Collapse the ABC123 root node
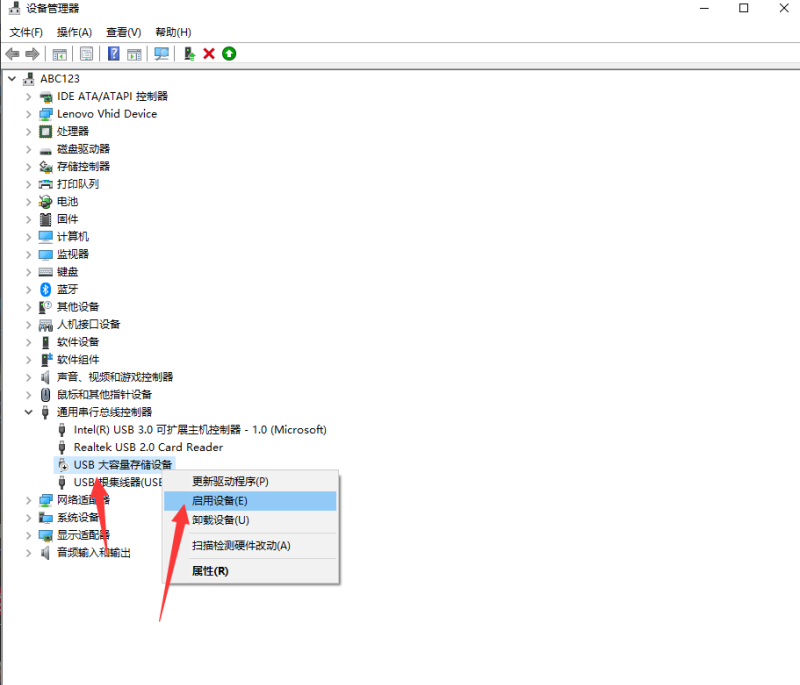The width and height of the screenshot is (800, 685). 12,79
